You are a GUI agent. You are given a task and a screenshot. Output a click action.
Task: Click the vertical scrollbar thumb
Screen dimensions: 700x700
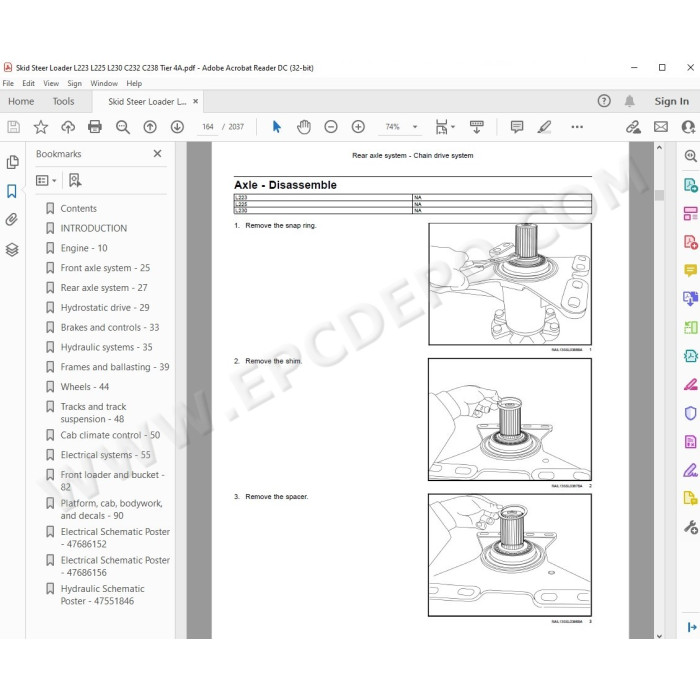[x=659, y=195]
